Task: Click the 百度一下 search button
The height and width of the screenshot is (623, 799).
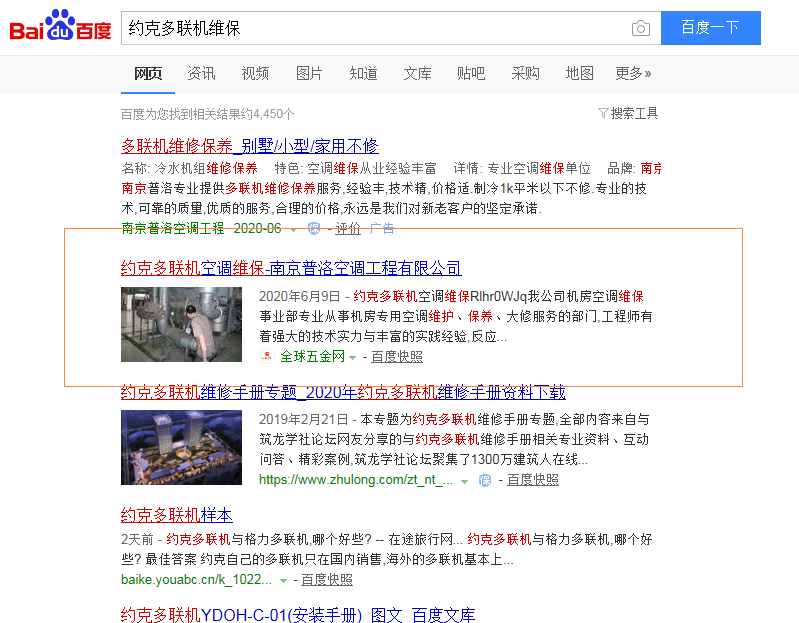Action: tap(710, 28)
